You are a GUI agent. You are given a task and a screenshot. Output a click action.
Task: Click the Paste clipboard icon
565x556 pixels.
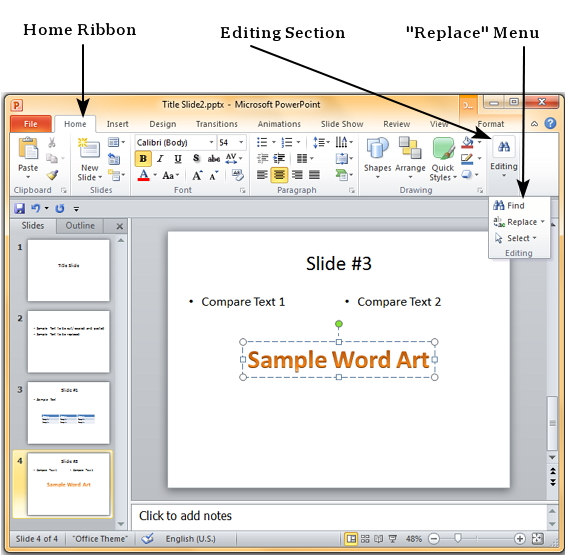coord(28,148)
